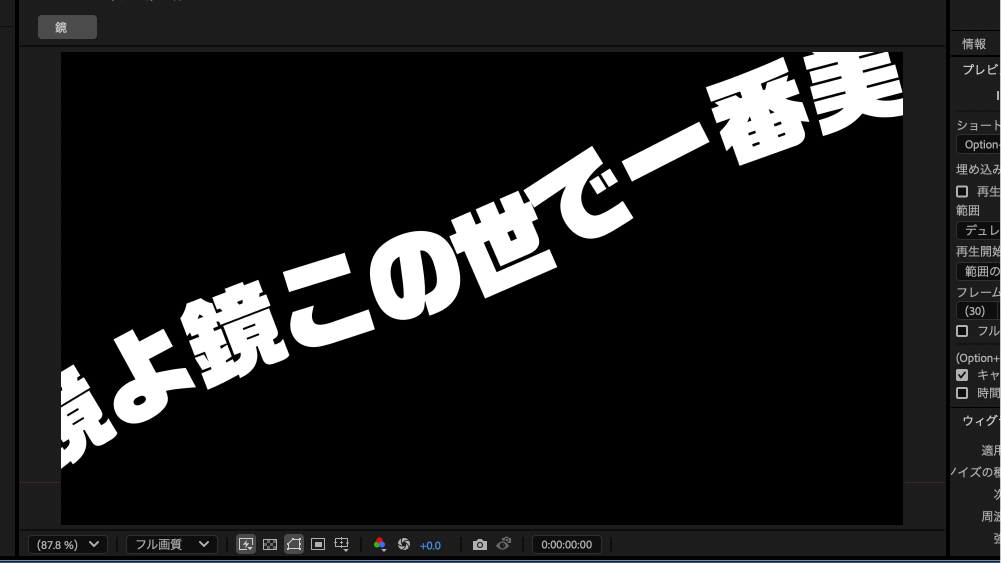Open the フル画質 resolution dropdown
This screenshot has height=563, width=1001.
click(171, 544)
